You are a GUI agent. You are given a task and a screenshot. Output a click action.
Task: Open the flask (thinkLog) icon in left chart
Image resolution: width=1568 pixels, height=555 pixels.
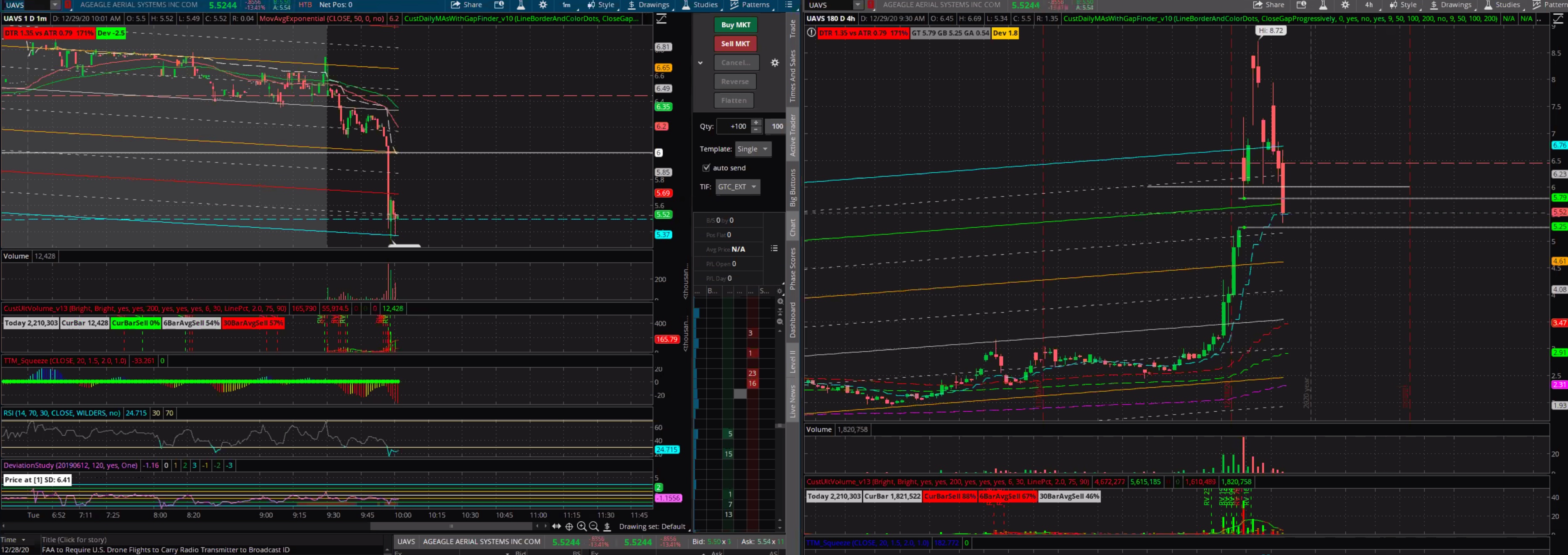point(521,5)
